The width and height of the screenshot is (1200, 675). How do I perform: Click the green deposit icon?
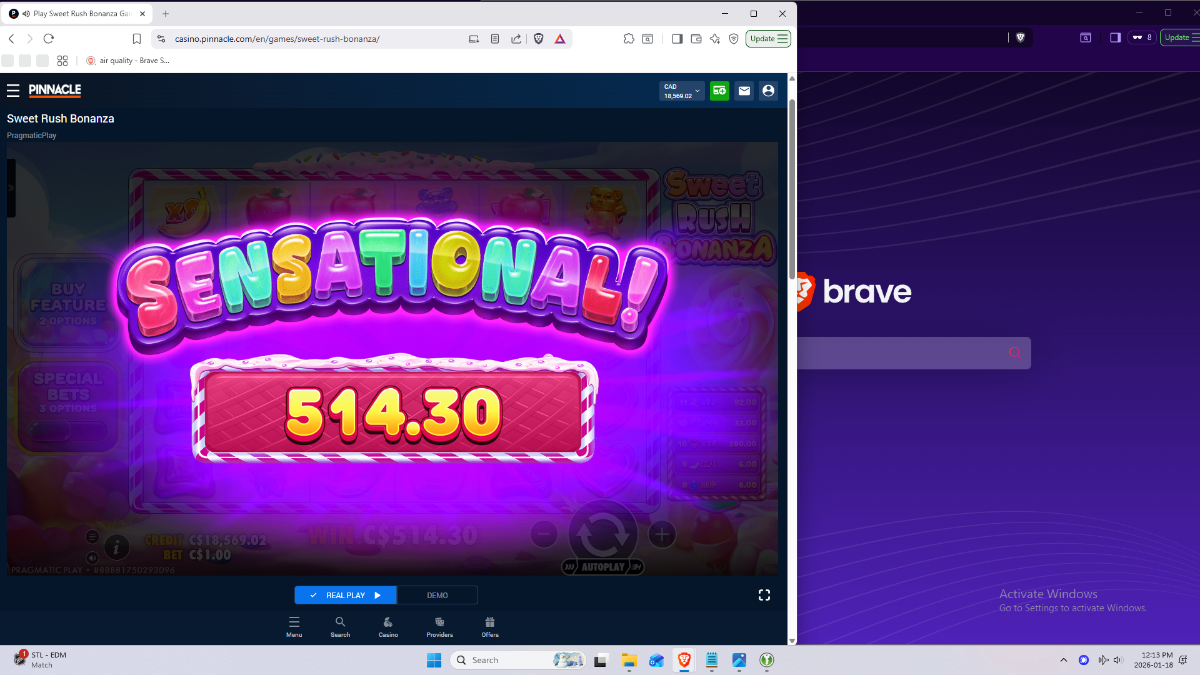[x=719, y=91]
